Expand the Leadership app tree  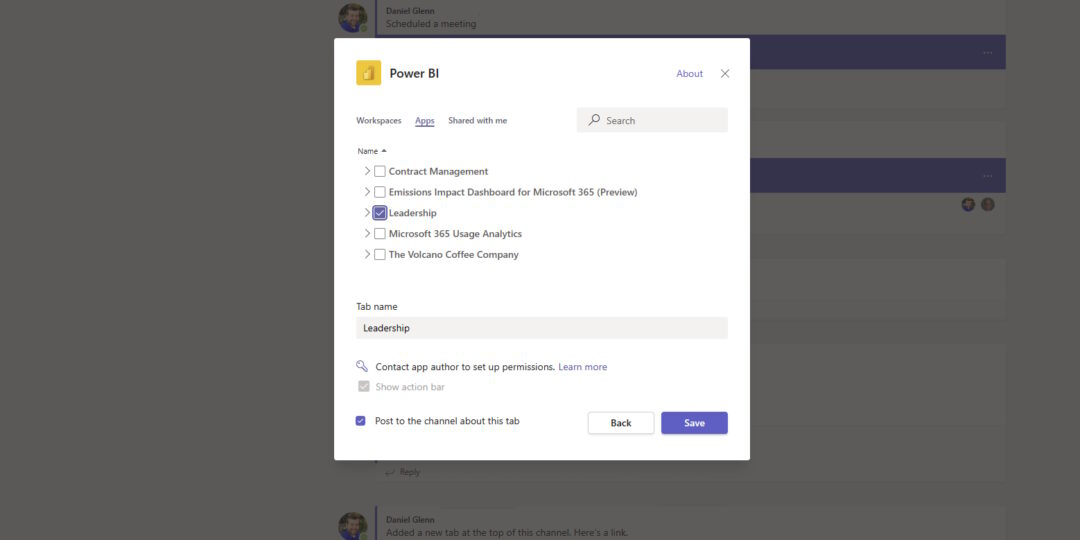[x=367, y=213]
